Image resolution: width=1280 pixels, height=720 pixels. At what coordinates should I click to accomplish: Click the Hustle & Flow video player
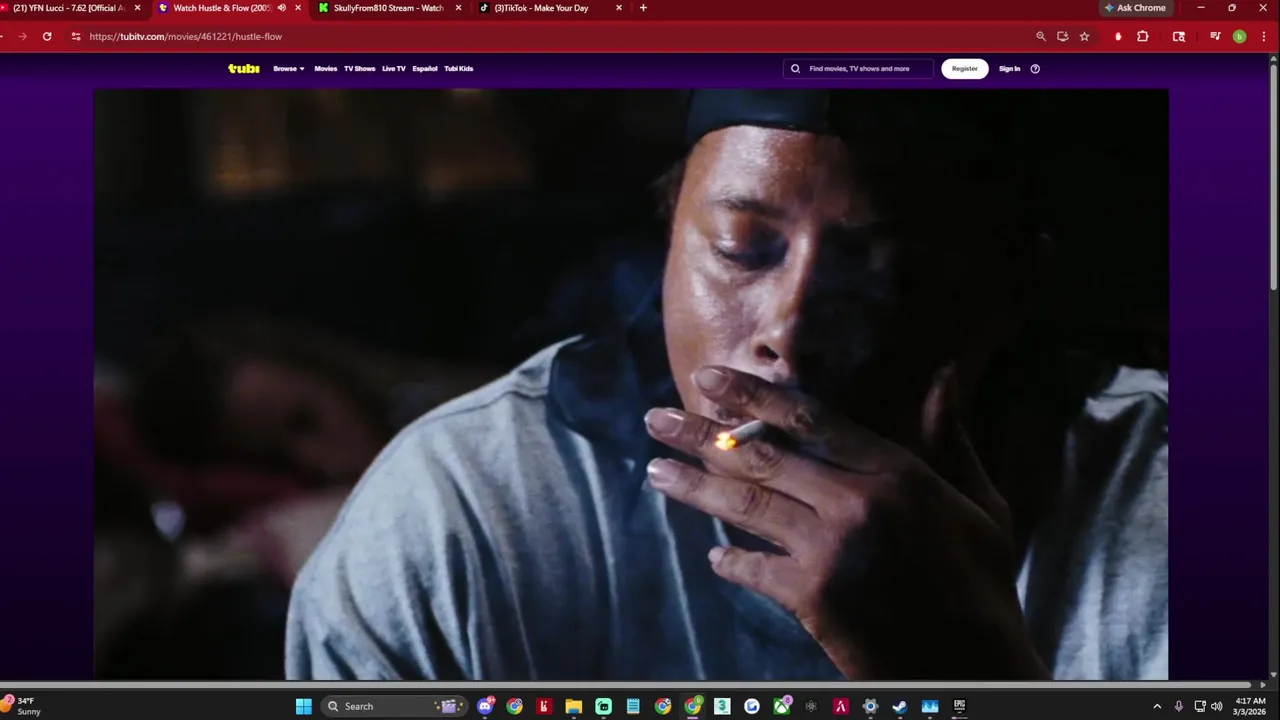tap(631, 385)
